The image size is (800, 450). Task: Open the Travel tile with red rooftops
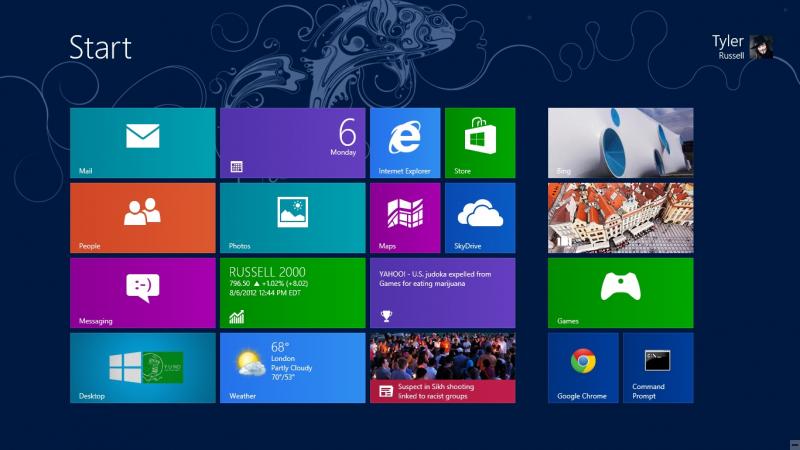tap(620, 218)
